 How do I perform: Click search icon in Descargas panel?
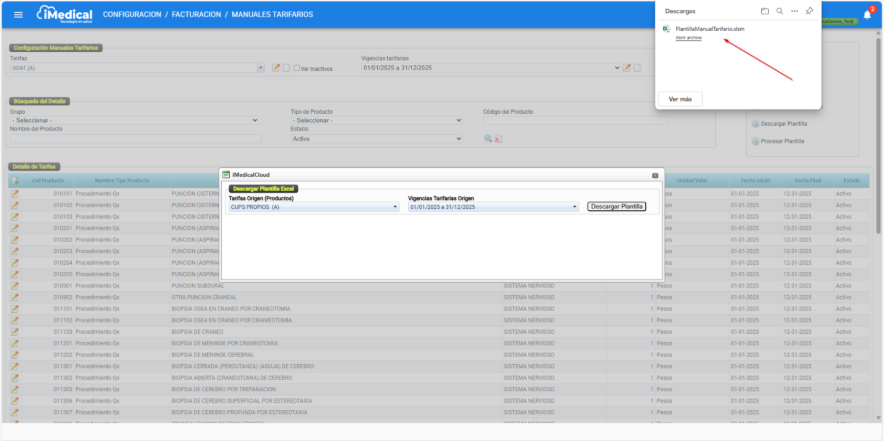779,11
